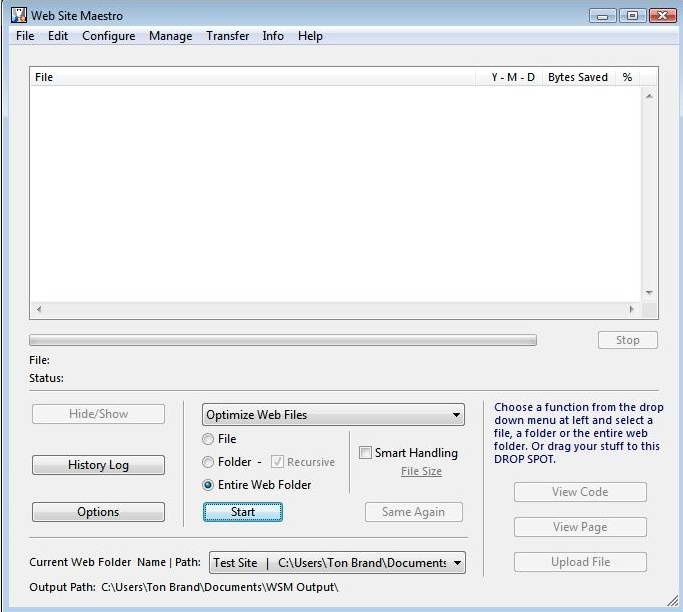Toggle the Recursive checkbox
The width and height of the screenshot is (683, 612).
[x=277, y=462]
